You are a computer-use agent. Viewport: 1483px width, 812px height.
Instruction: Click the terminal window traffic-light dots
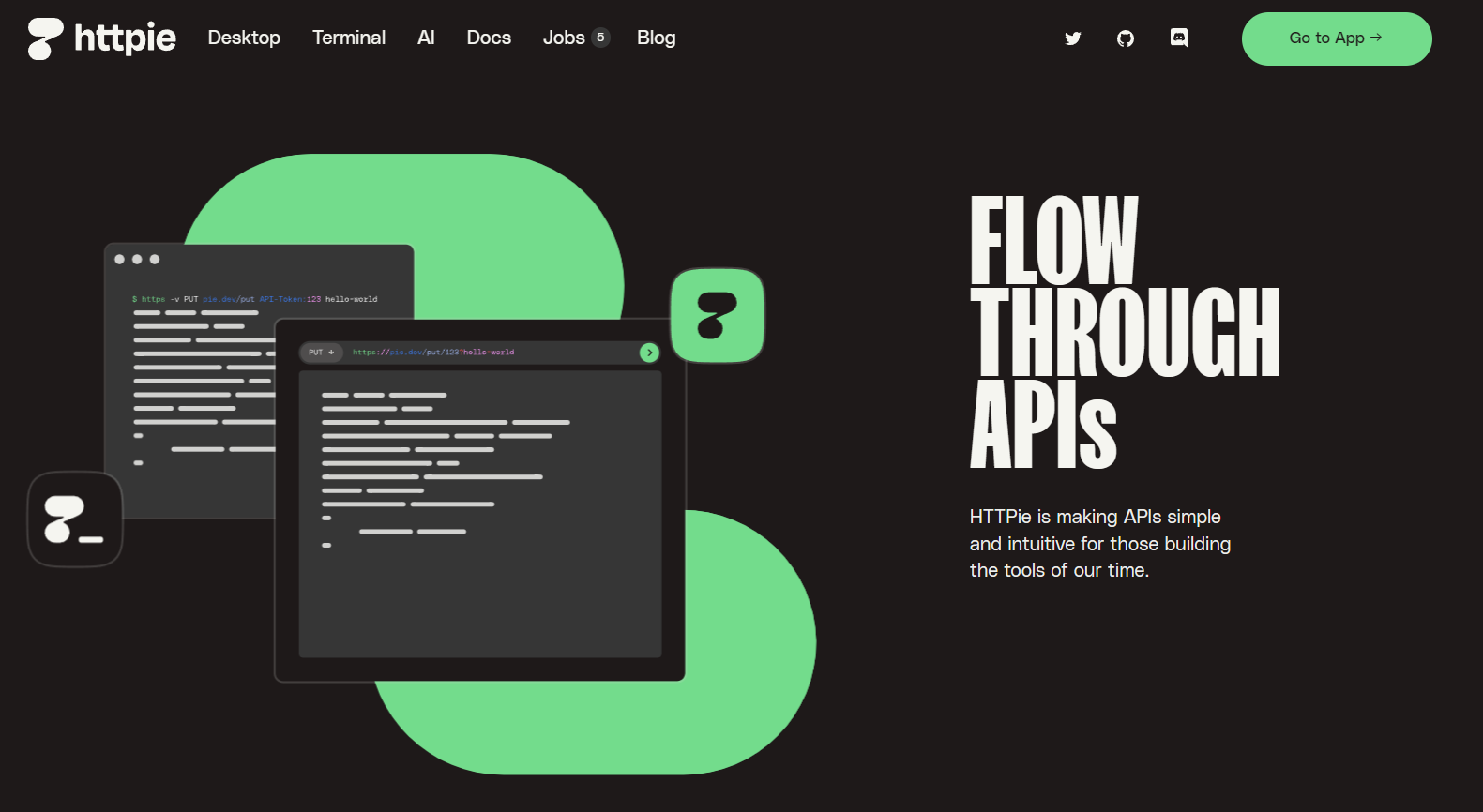[137, 260]
